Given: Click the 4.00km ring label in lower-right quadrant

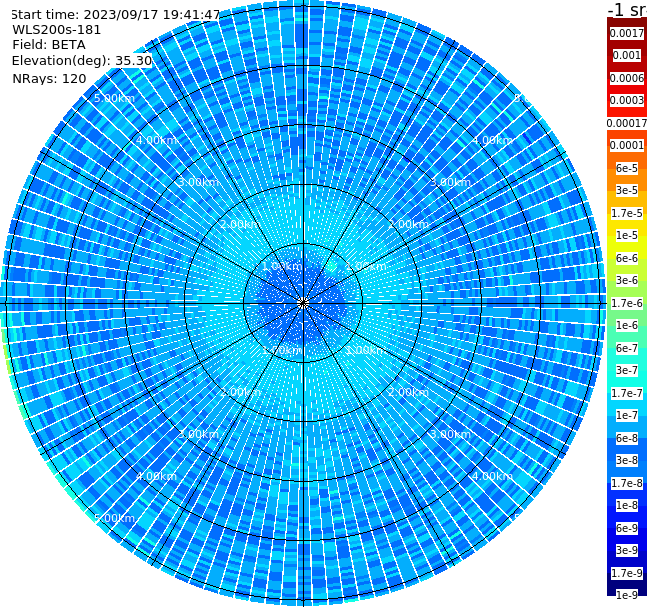Looking at the screenshot, I should click(x=492, y=476).
